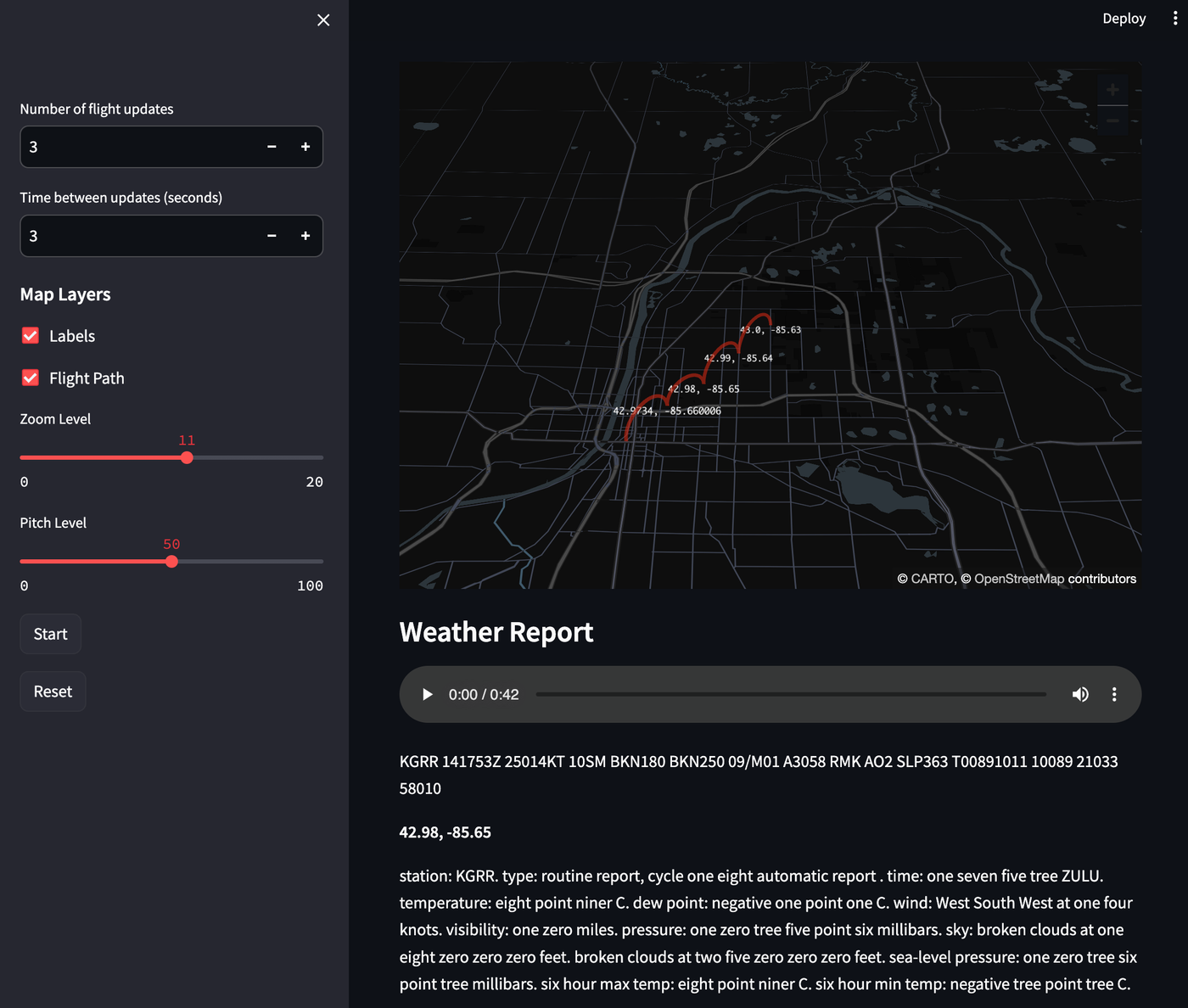
Task: Open the audio player options menu
Action: [x=1114, y=694]
